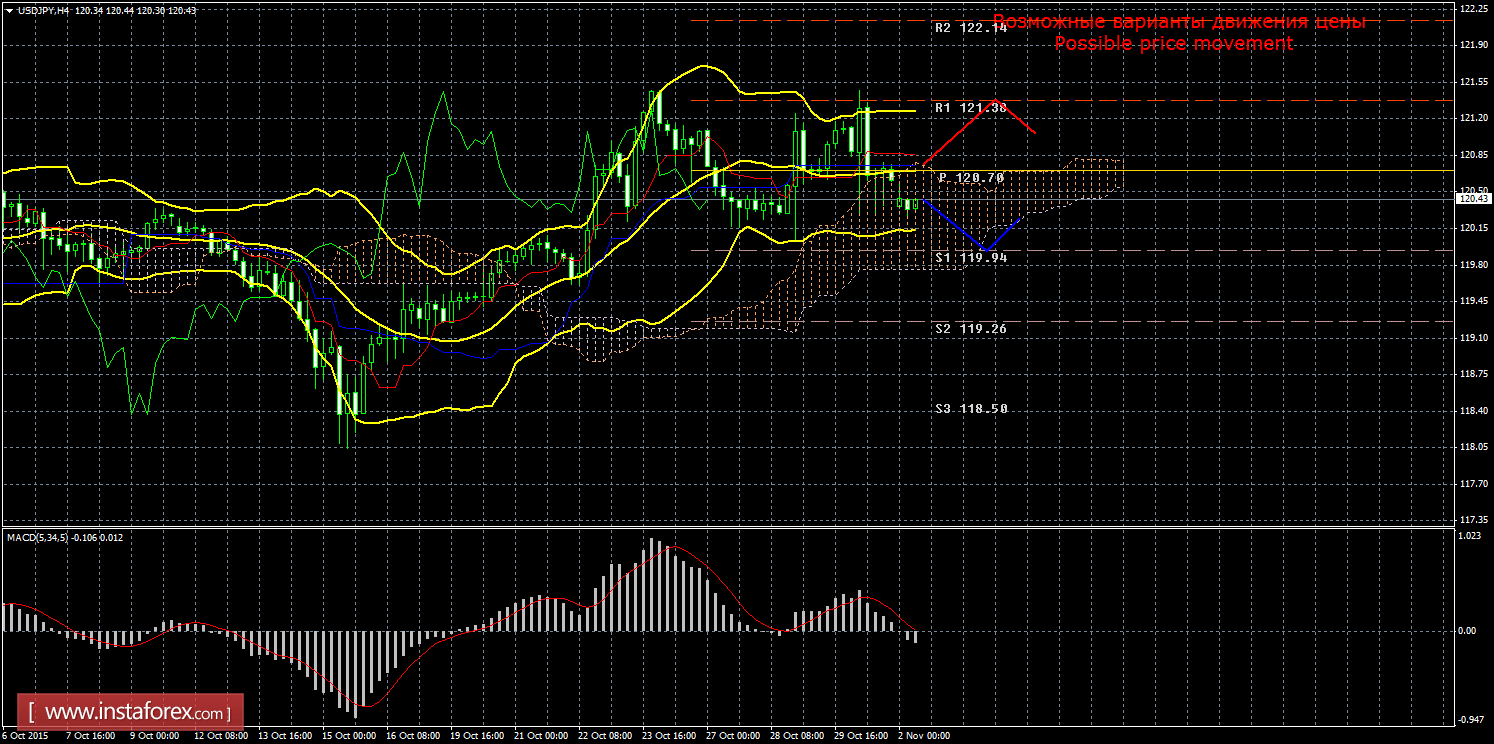Click the 122.25 level on price axis

[x=1471, y=8]
